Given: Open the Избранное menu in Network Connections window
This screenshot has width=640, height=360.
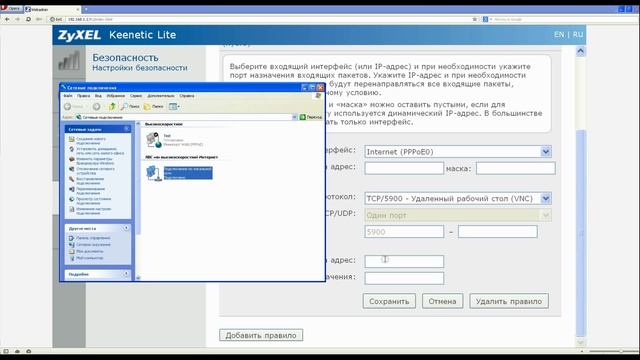Looking at the screenshot, I should (116, 96).
